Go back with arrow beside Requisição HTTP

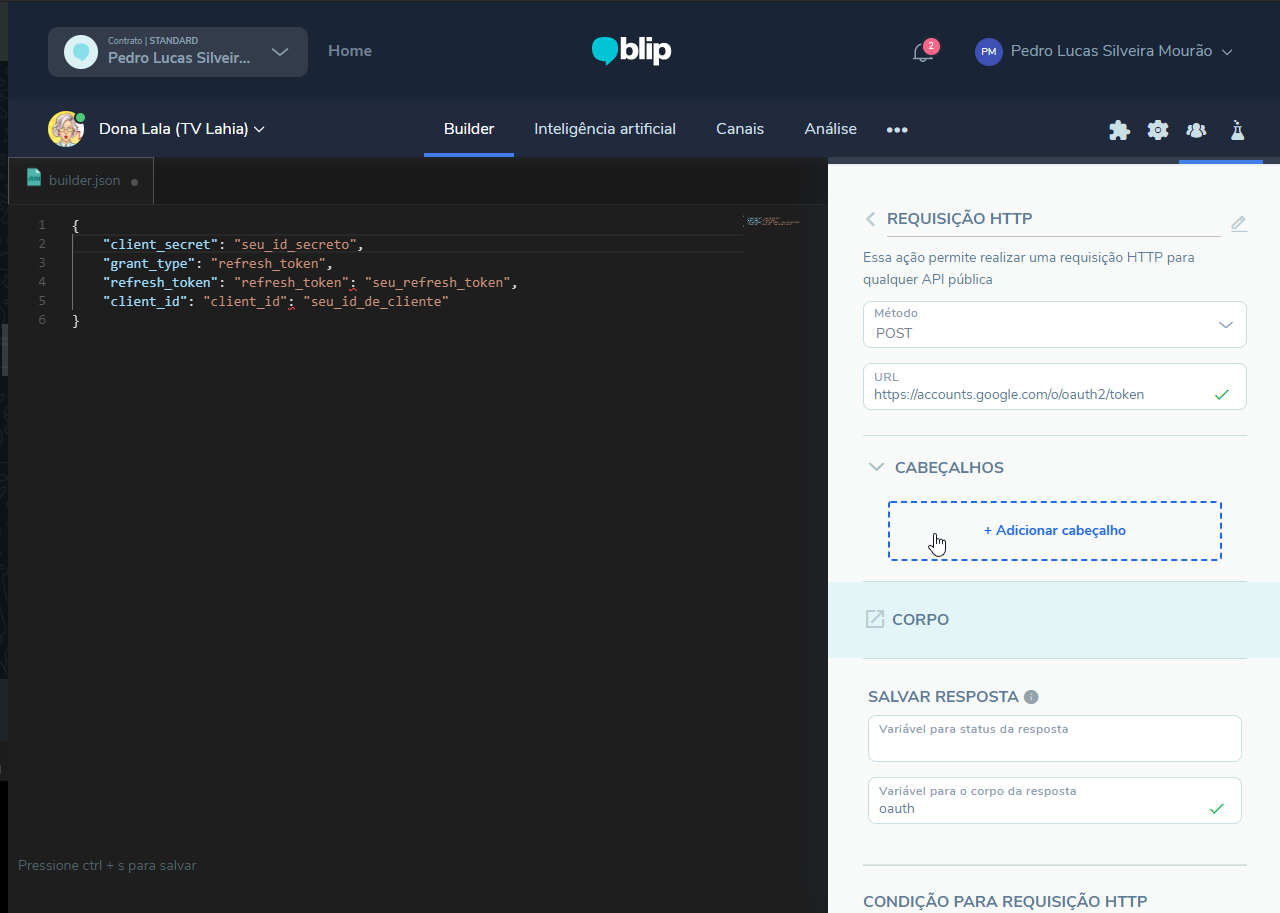click(x=870, y=219)
